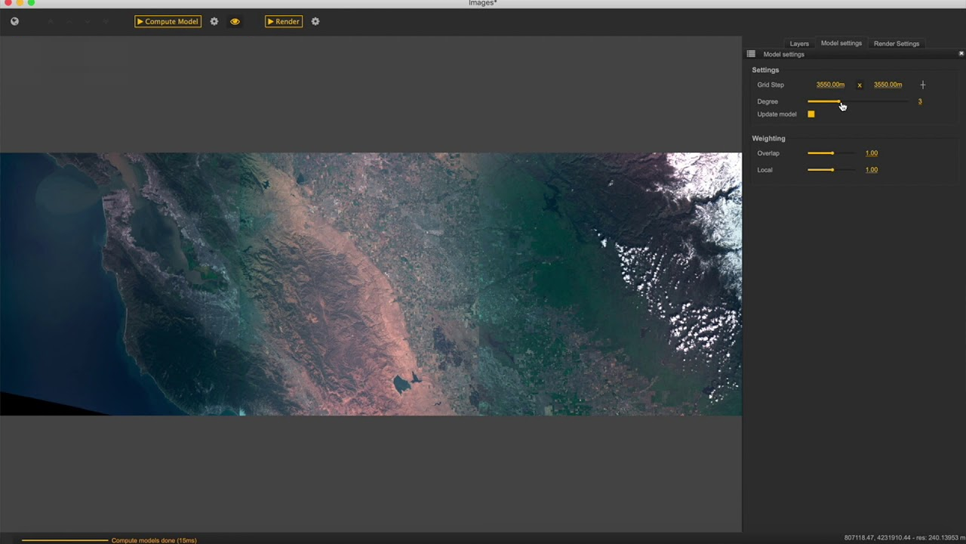Open the Render settings gear icon
Screen dimensions: 966x544
tap(315, 21)
